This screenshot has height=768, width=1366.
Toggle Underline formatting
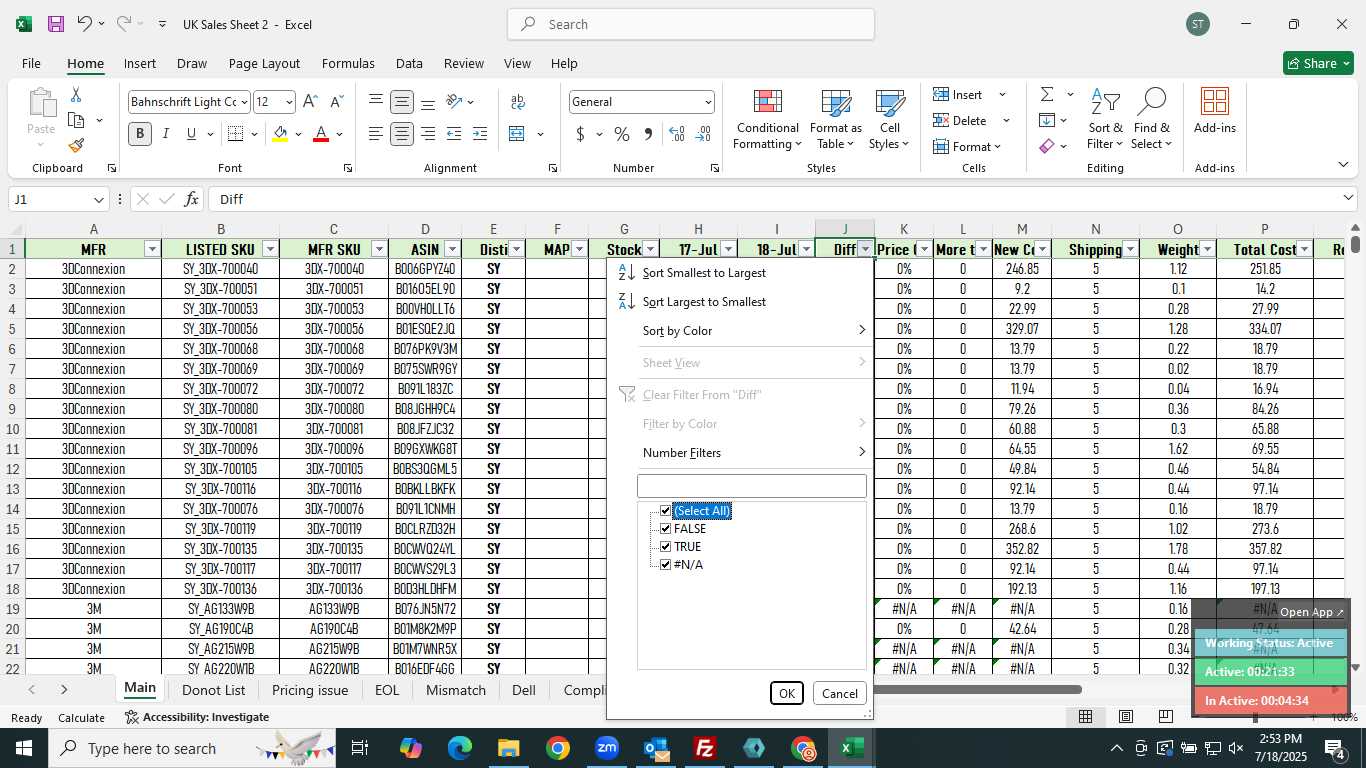(x=191, y=134)
